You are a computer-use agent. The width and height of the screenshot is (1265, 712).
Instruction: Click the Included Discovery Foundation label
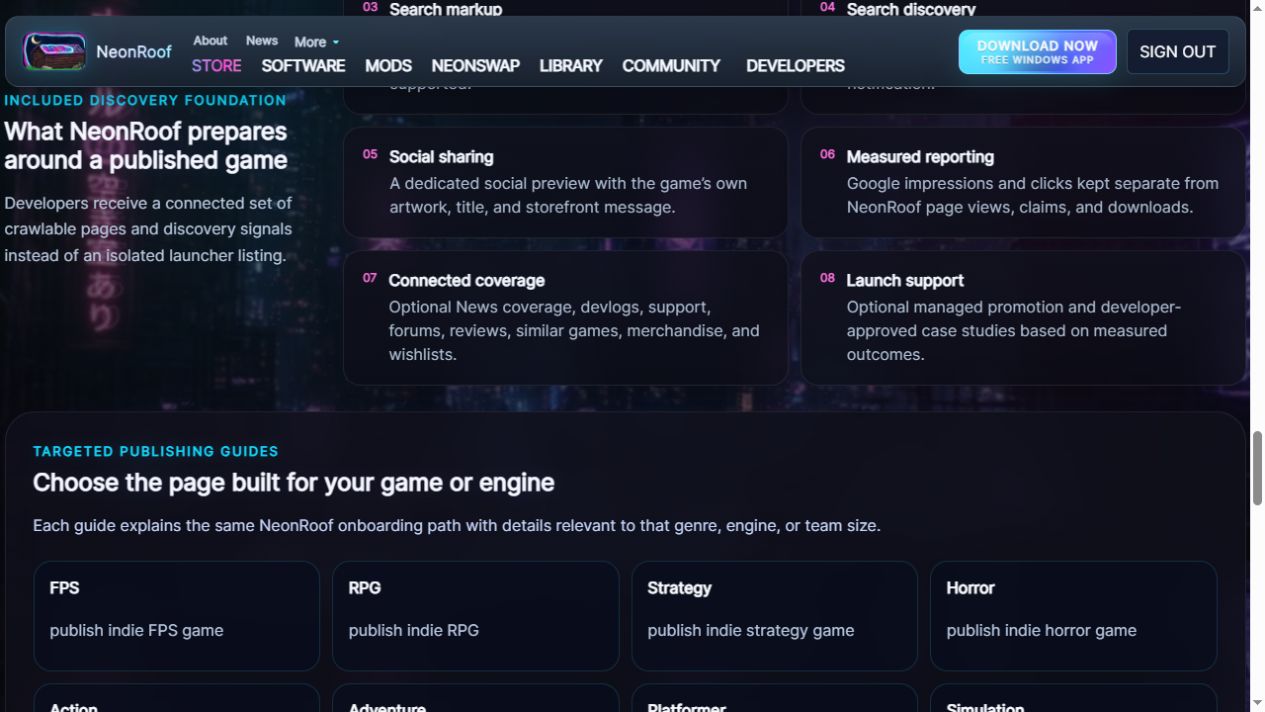[x=145, y=100]
